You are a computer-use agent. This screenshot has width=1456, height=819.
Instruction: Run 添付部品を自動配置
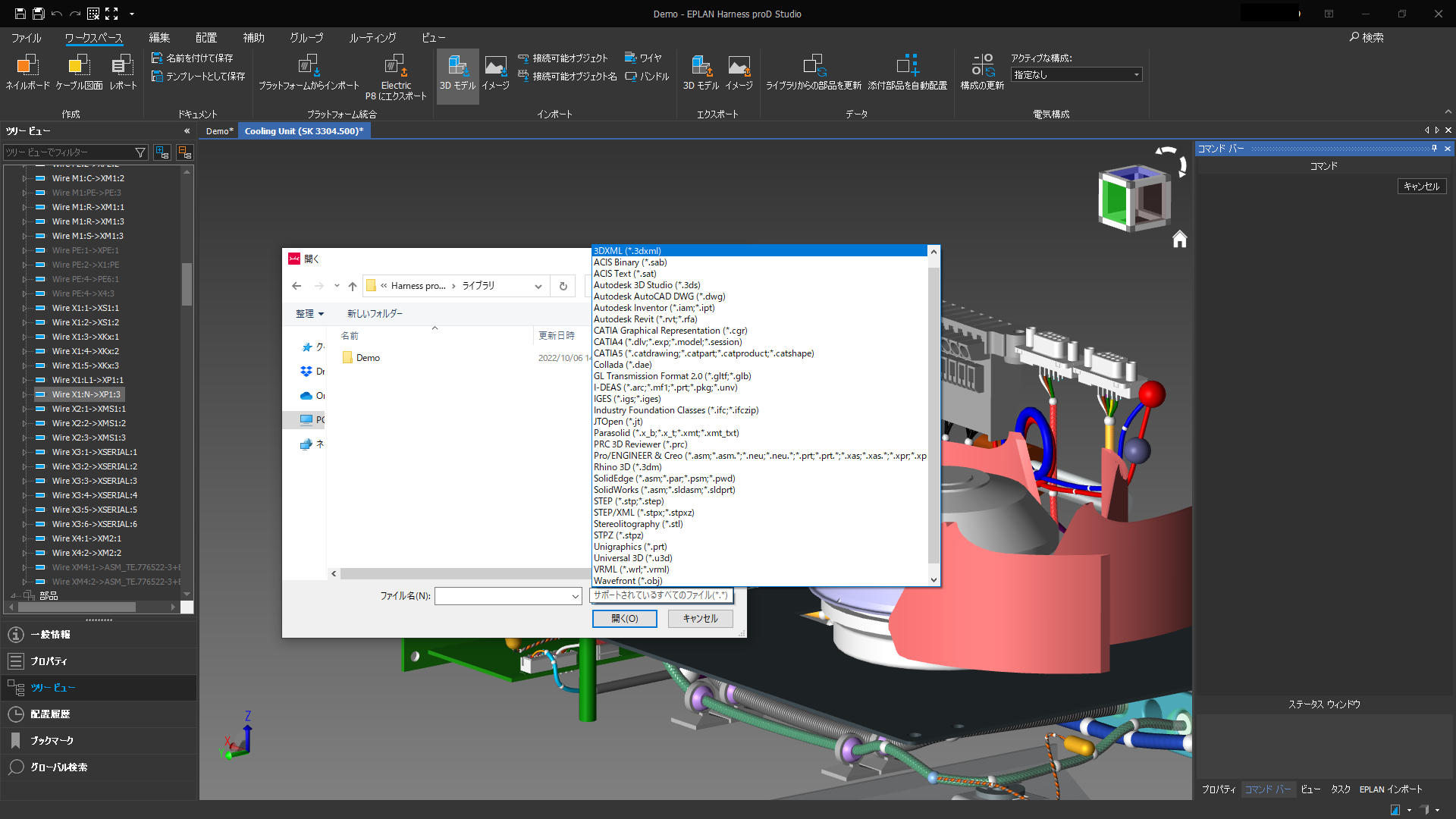coord(909,72)
